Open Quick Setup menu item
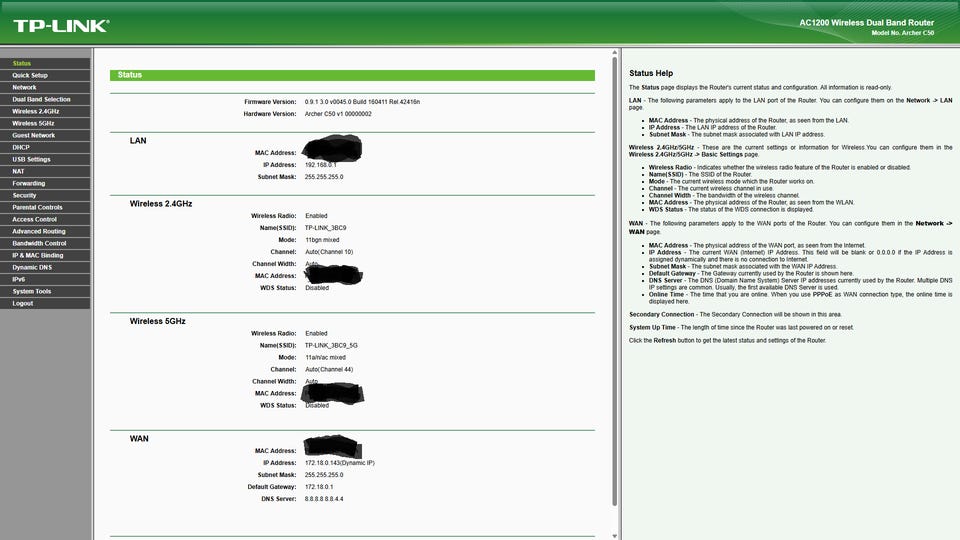Screen dimensions: 960x540 coord(45,75)
